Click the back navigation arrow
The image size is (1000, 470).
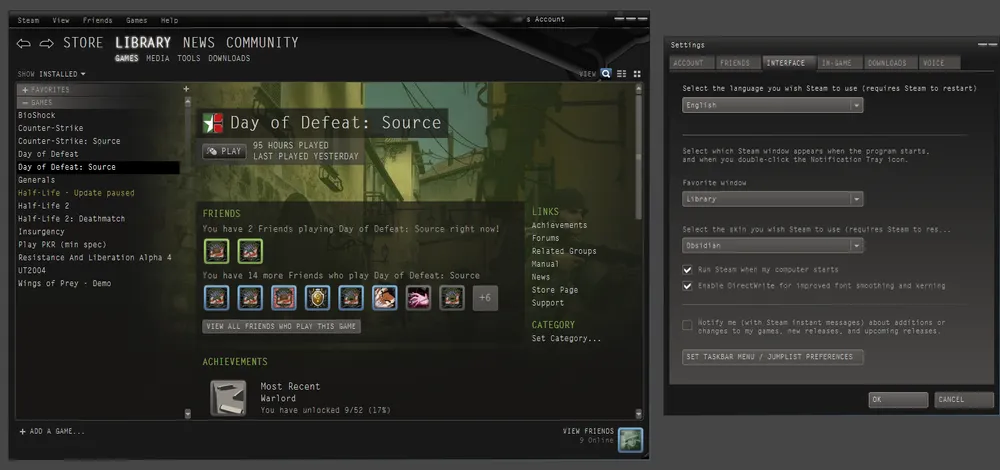point(24,43)
